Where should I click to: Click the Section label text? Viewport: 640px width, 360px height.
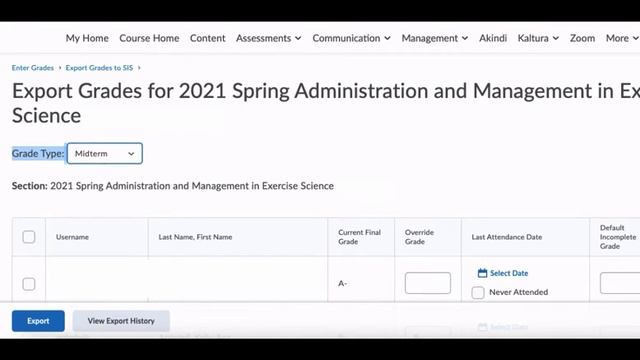click(x=30, y=186)
